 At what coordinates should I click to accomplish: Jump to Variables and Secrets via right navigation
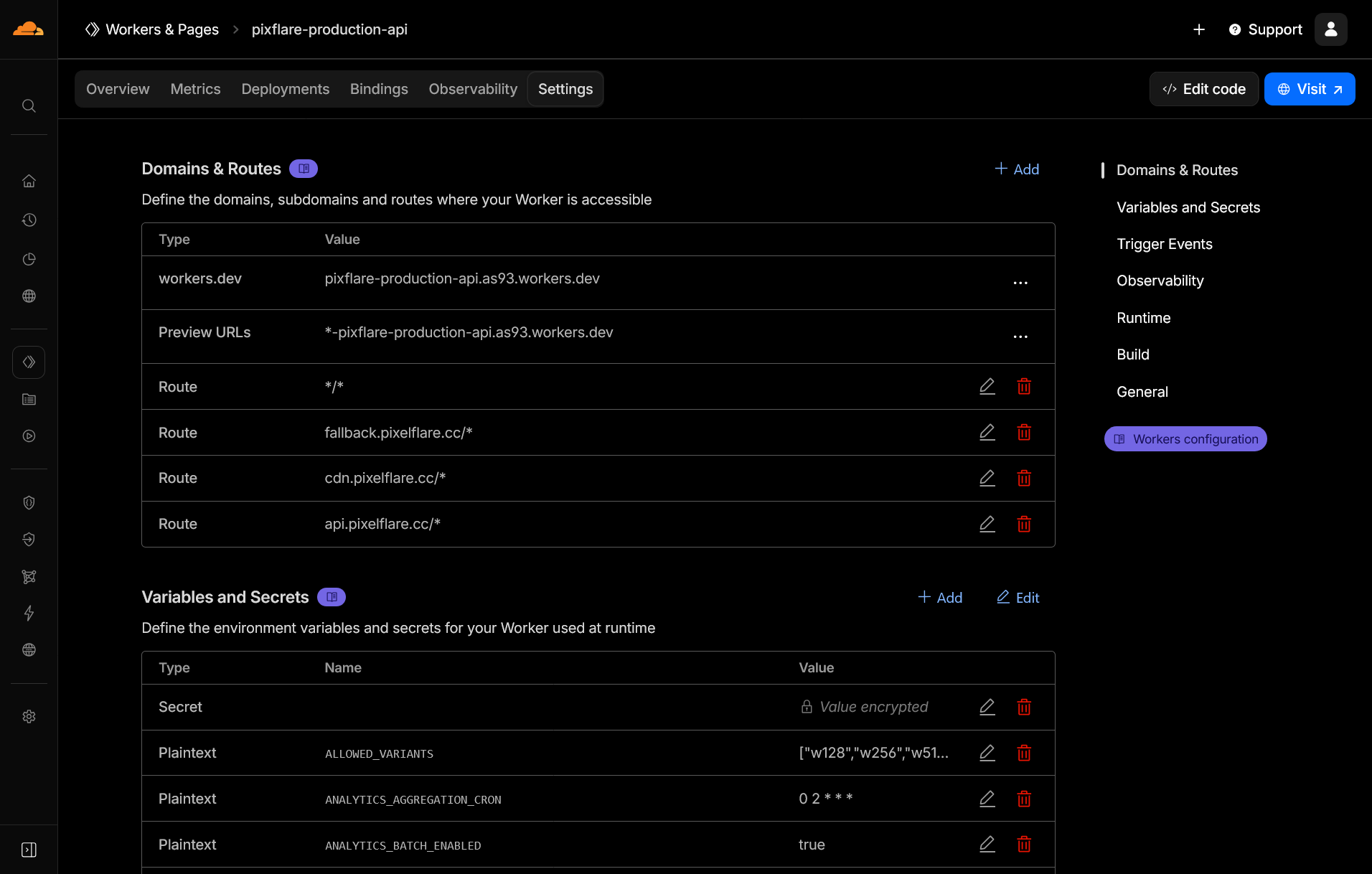tap(1188, 207)
